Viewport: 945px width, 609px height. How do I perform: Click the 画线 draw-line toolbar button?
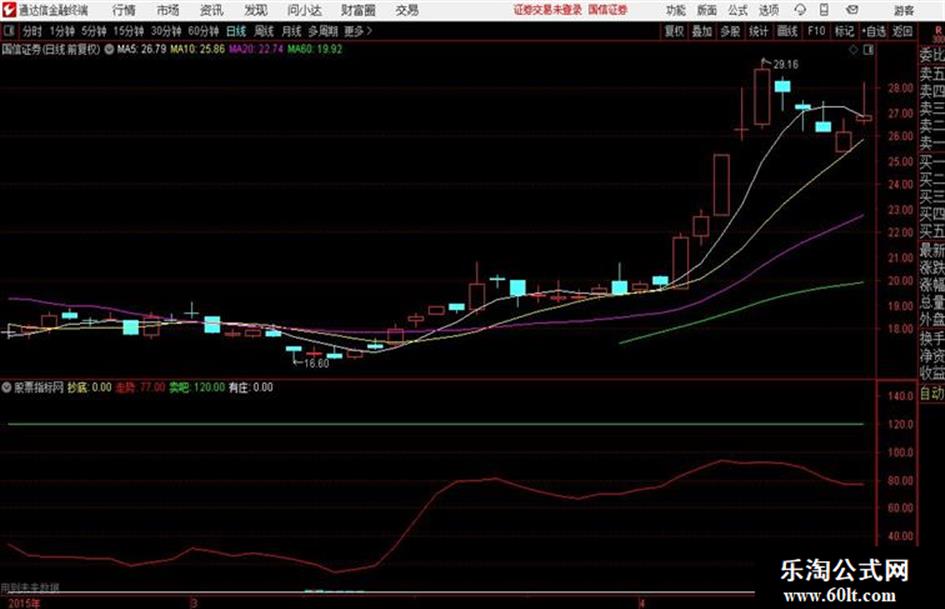pos(786,31)
